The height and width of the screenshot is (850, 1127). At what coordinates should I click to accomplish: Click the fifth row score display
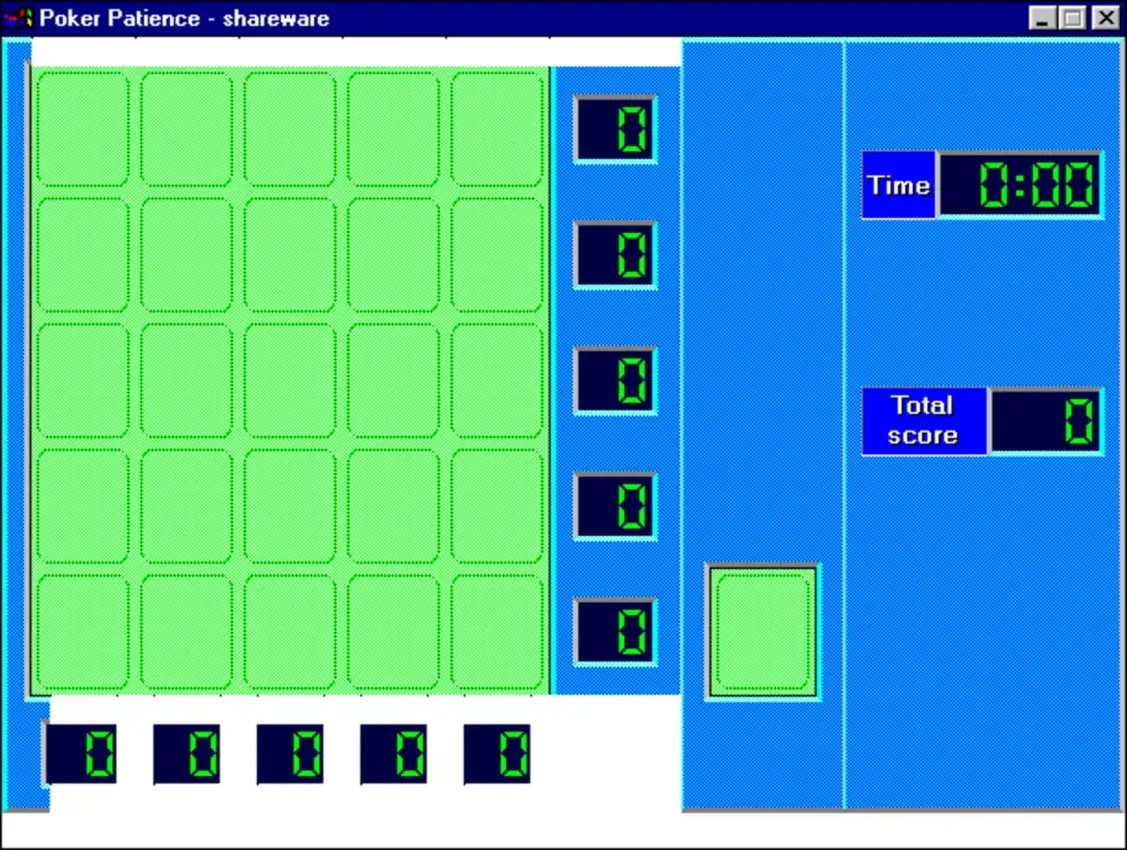[x=615, y=632]
